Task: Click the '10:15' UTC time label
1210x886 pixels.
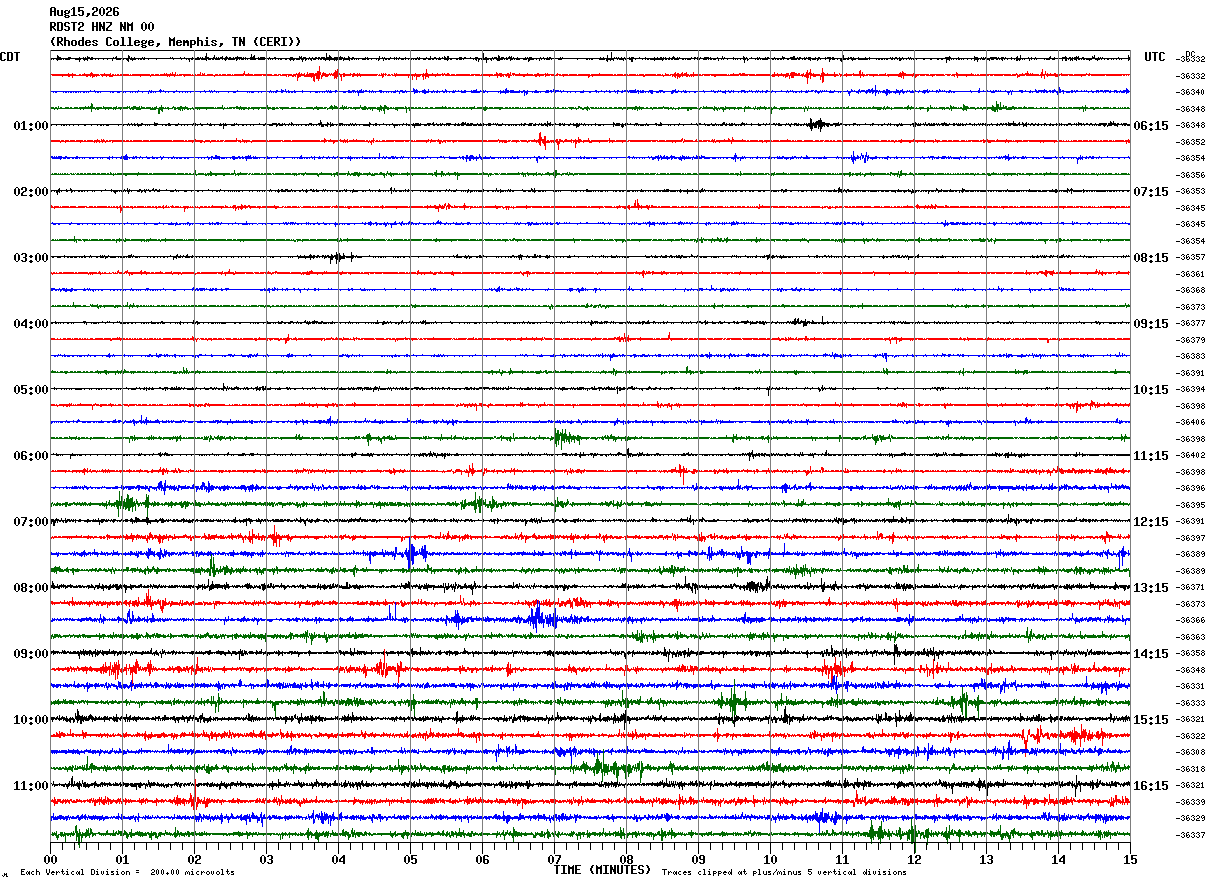Action: 1151,390
